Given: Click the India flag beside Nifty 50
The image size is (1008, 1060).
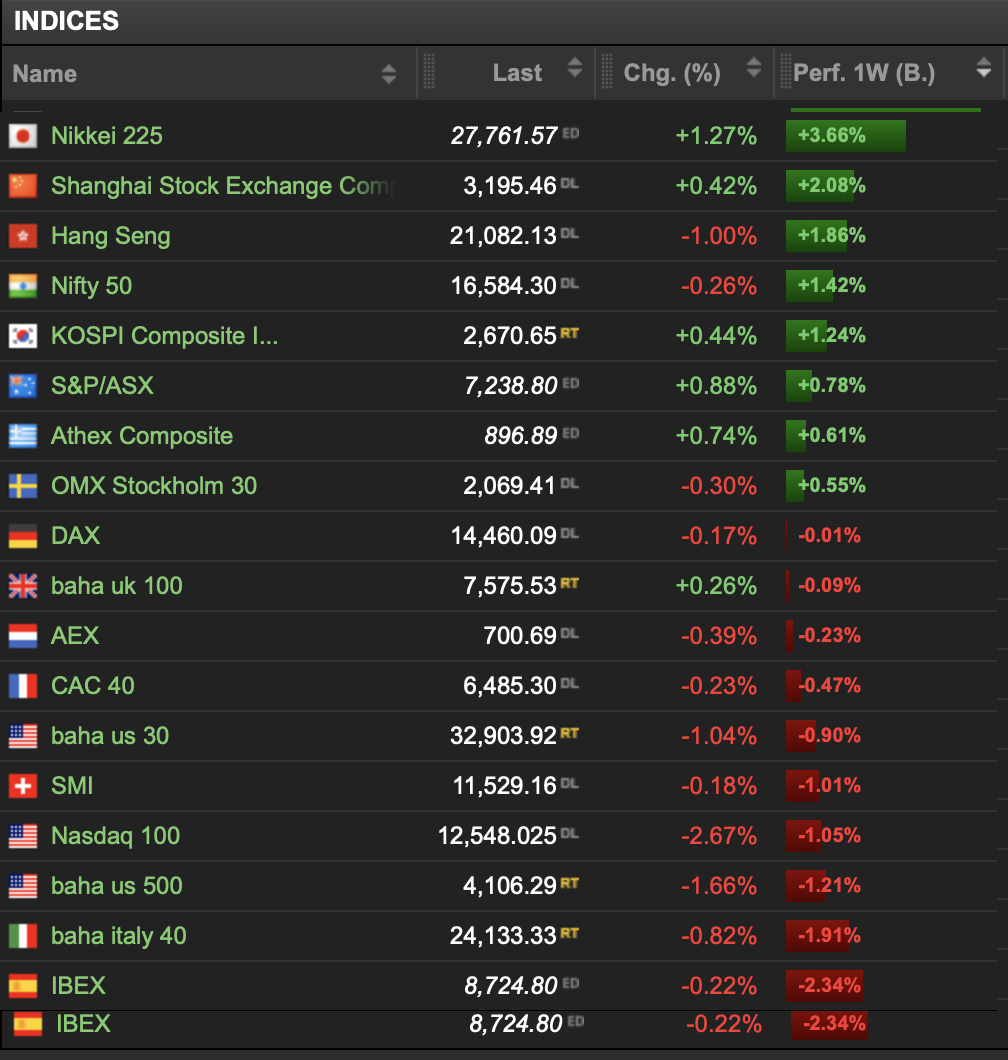Looking at the screenshot, I should coord(23,286).
